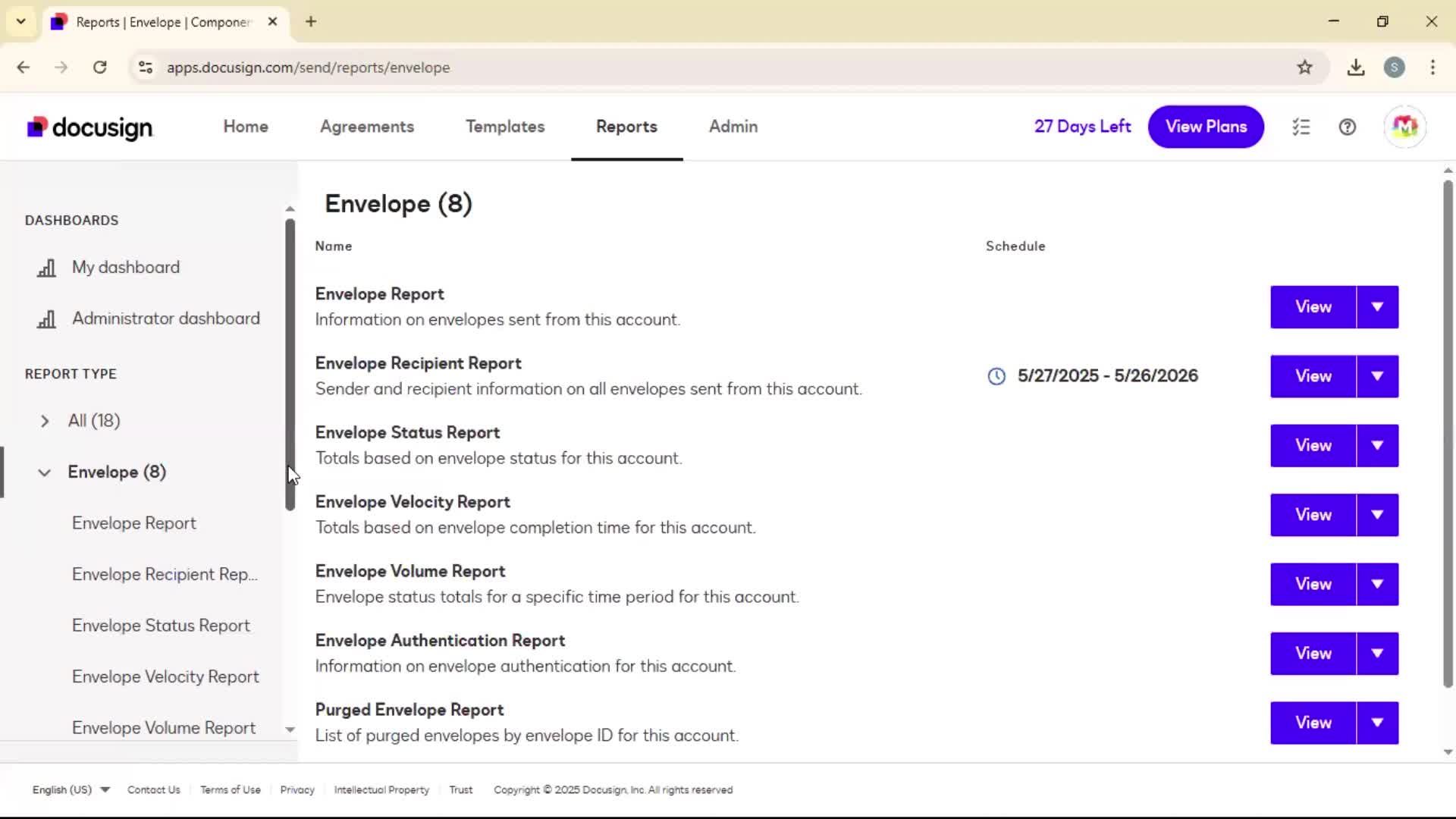Open Intellectual Property footer link
This screenshot has height=819, width=1456.
click(381, 789)
